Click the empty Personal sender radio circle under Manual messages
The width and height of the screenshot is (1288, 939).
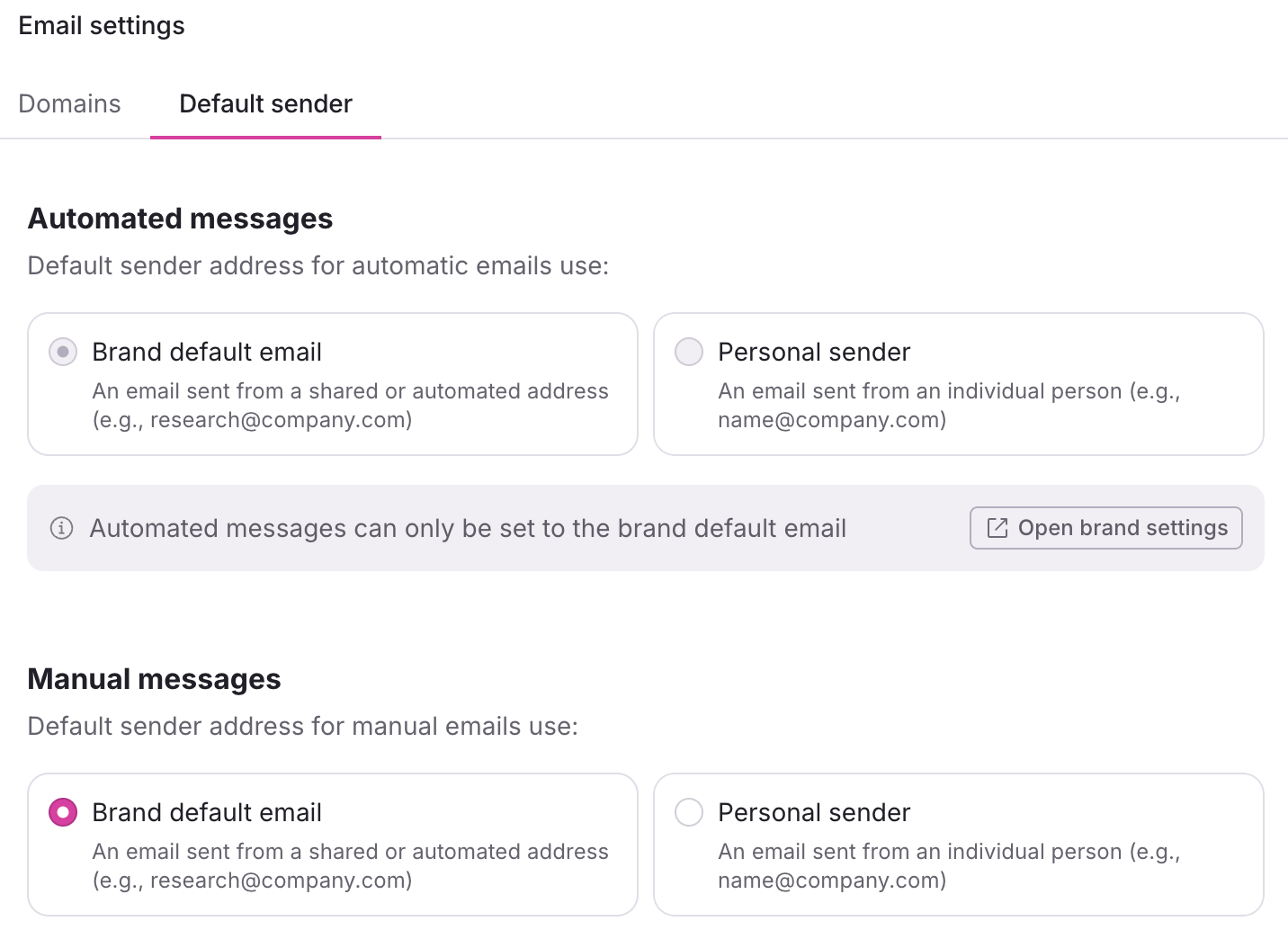(x=688, y=812)
